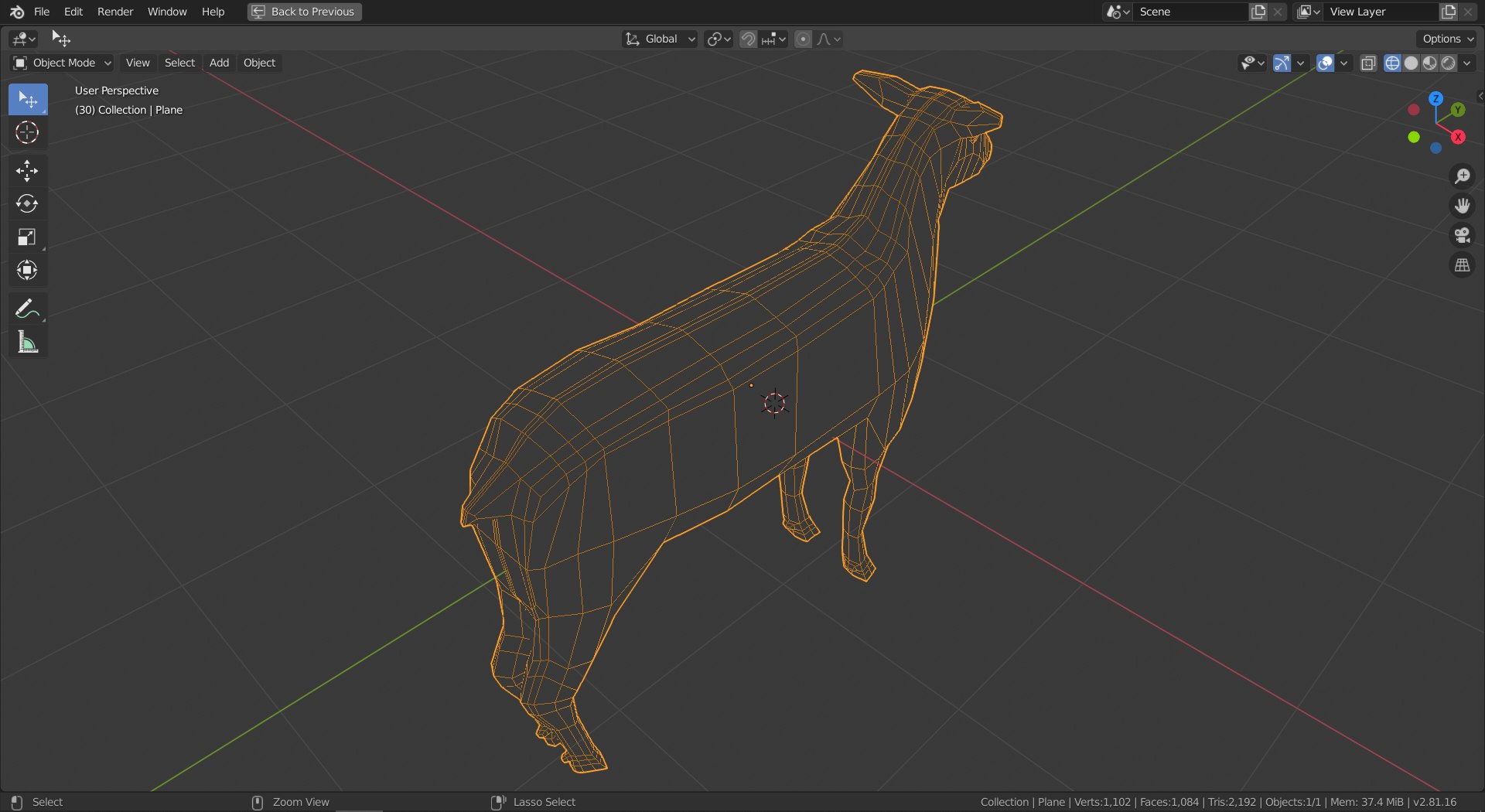Click 'Zoom View' status bar hint
Screen dimensions: 1485x812
tap(301, 802)
